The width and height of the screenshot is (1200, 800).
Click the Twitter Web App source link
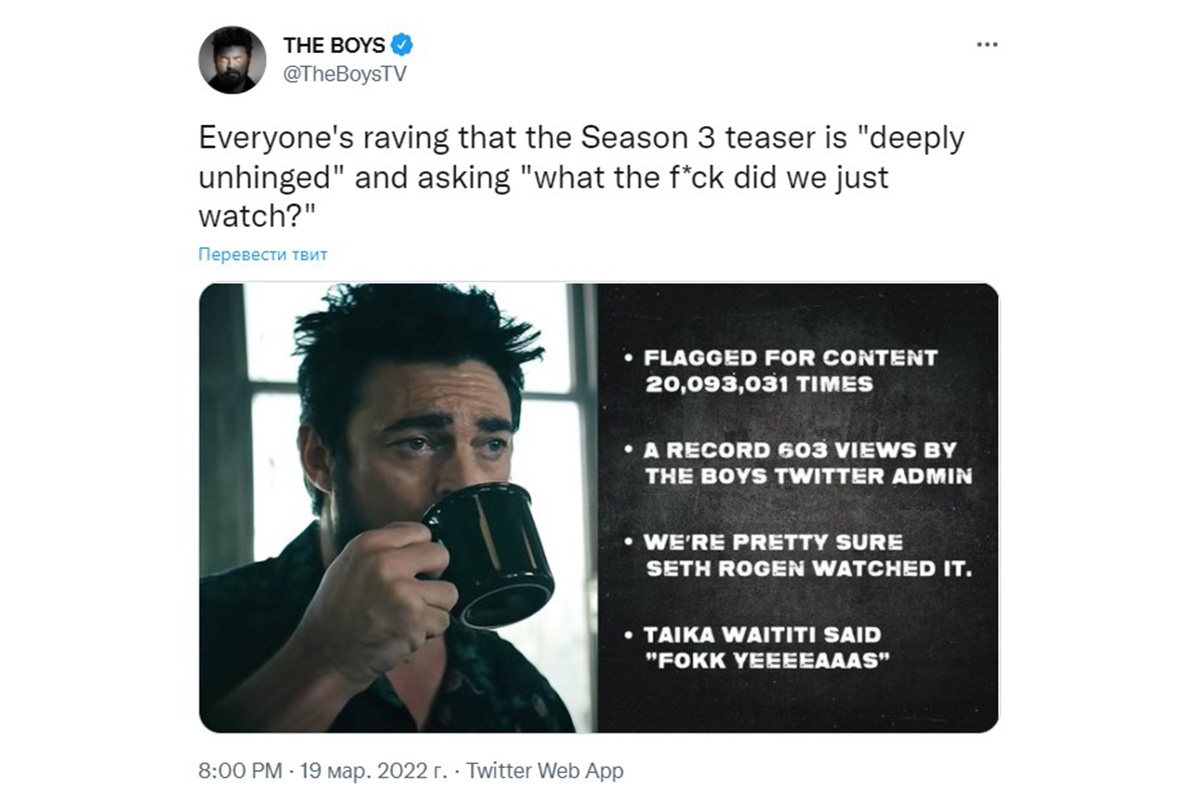pyautogui.click(x=545, y=771)
